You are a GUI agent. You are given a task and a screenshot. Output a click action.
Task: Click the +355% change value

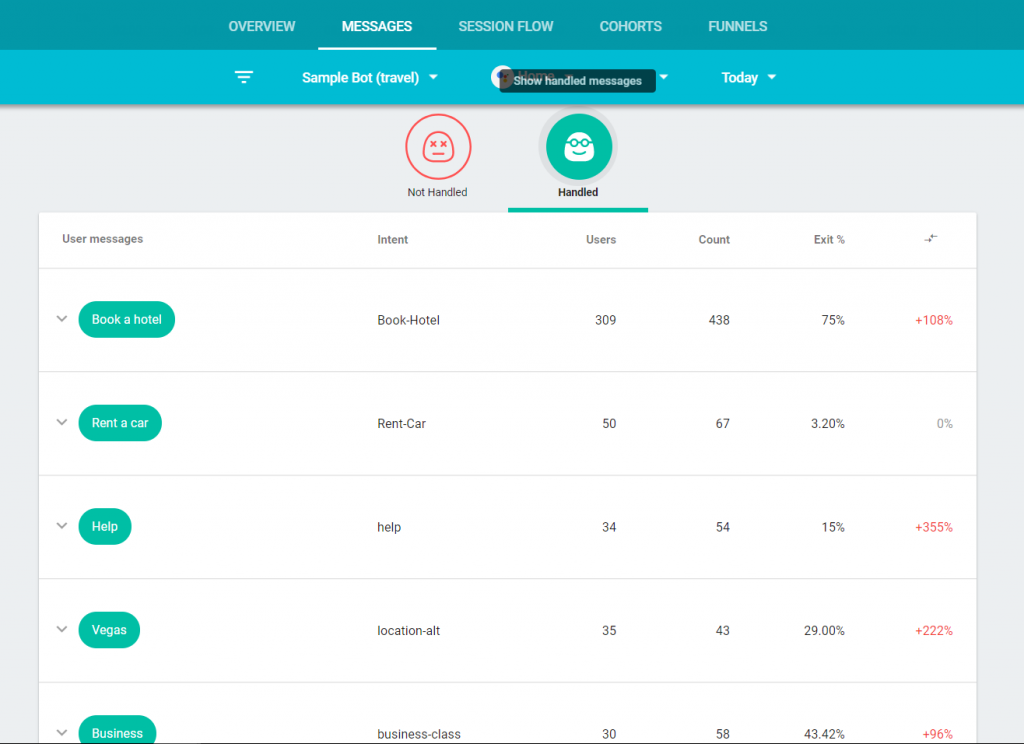pos(934,527)
